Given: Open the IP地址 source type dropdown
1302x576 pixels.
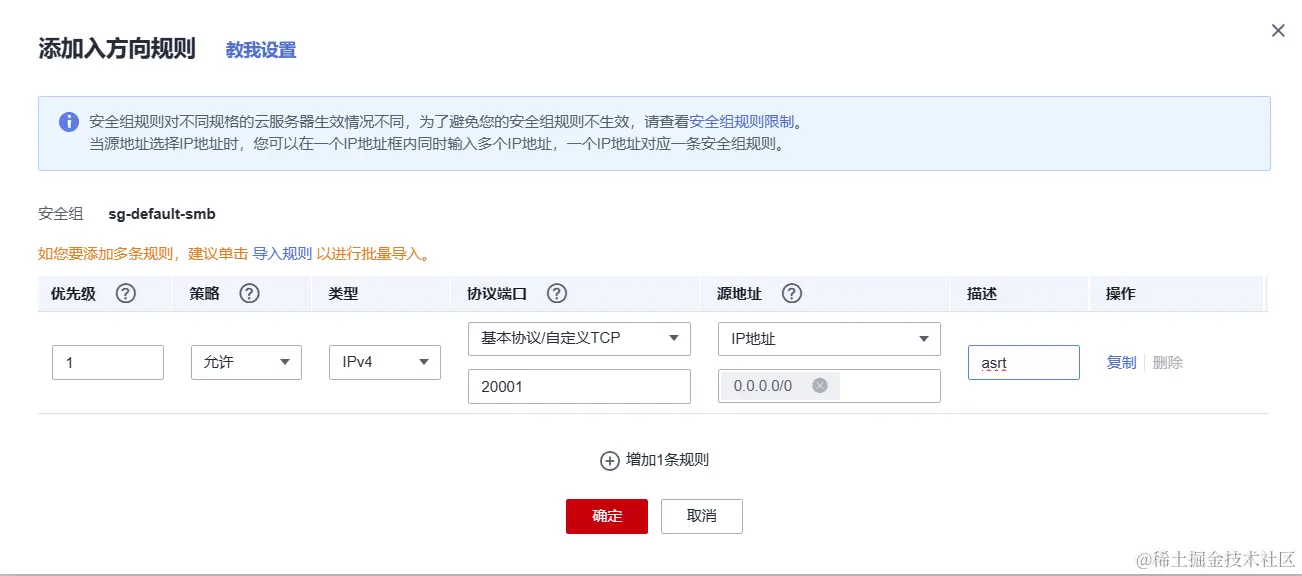Looking at the screenshot, I should (x=829, y=339).
